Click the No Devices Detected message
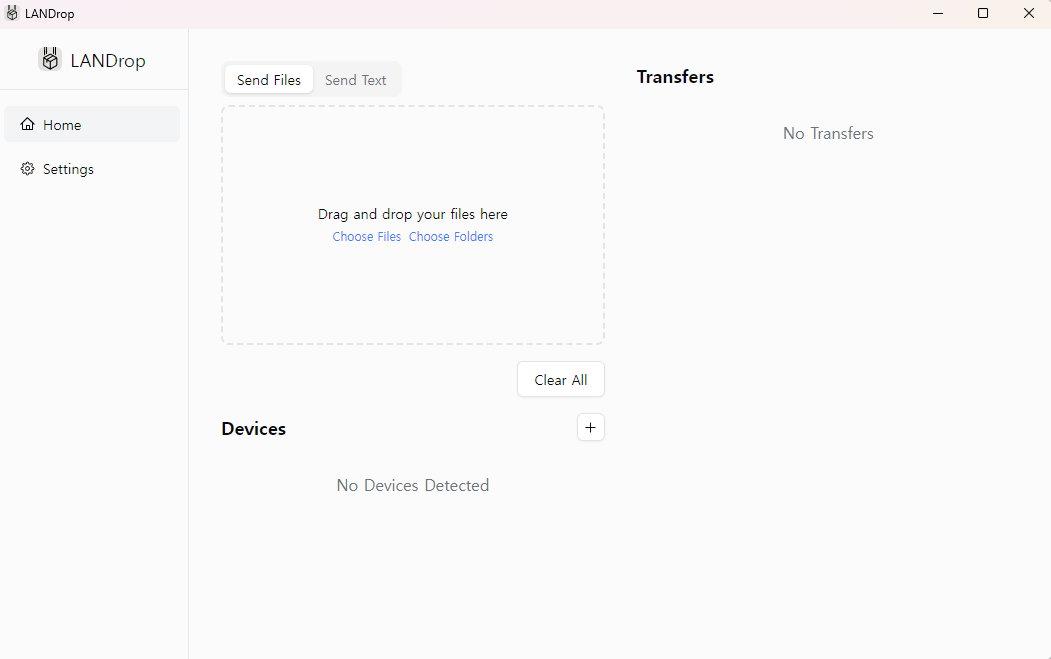 coord(413,485)
